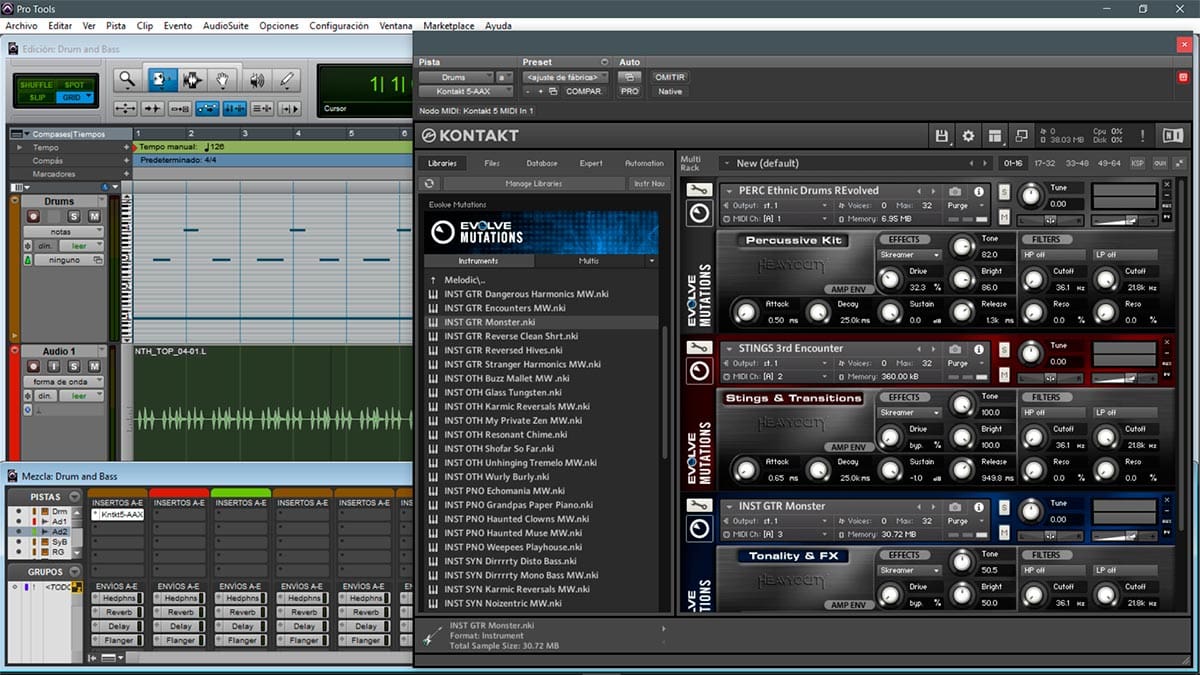Click Tab to Transients toolbar button

coord(153,108)
